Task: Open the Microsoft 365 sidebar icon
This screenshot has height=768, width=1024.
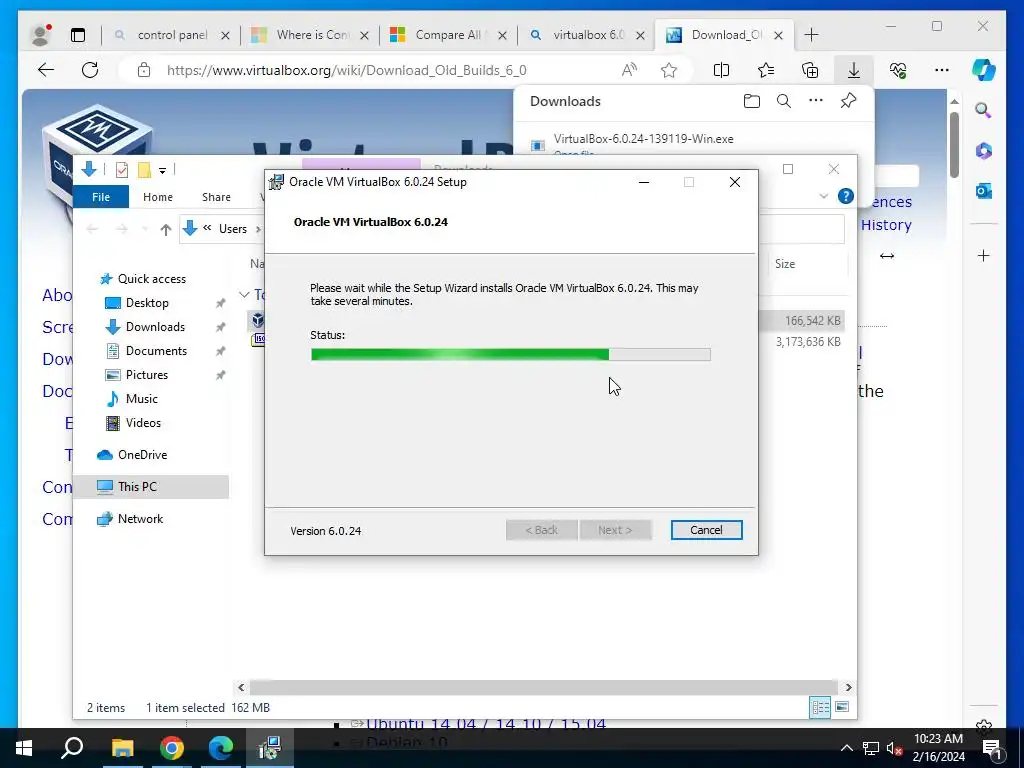Action: click(x=984, y=151)
